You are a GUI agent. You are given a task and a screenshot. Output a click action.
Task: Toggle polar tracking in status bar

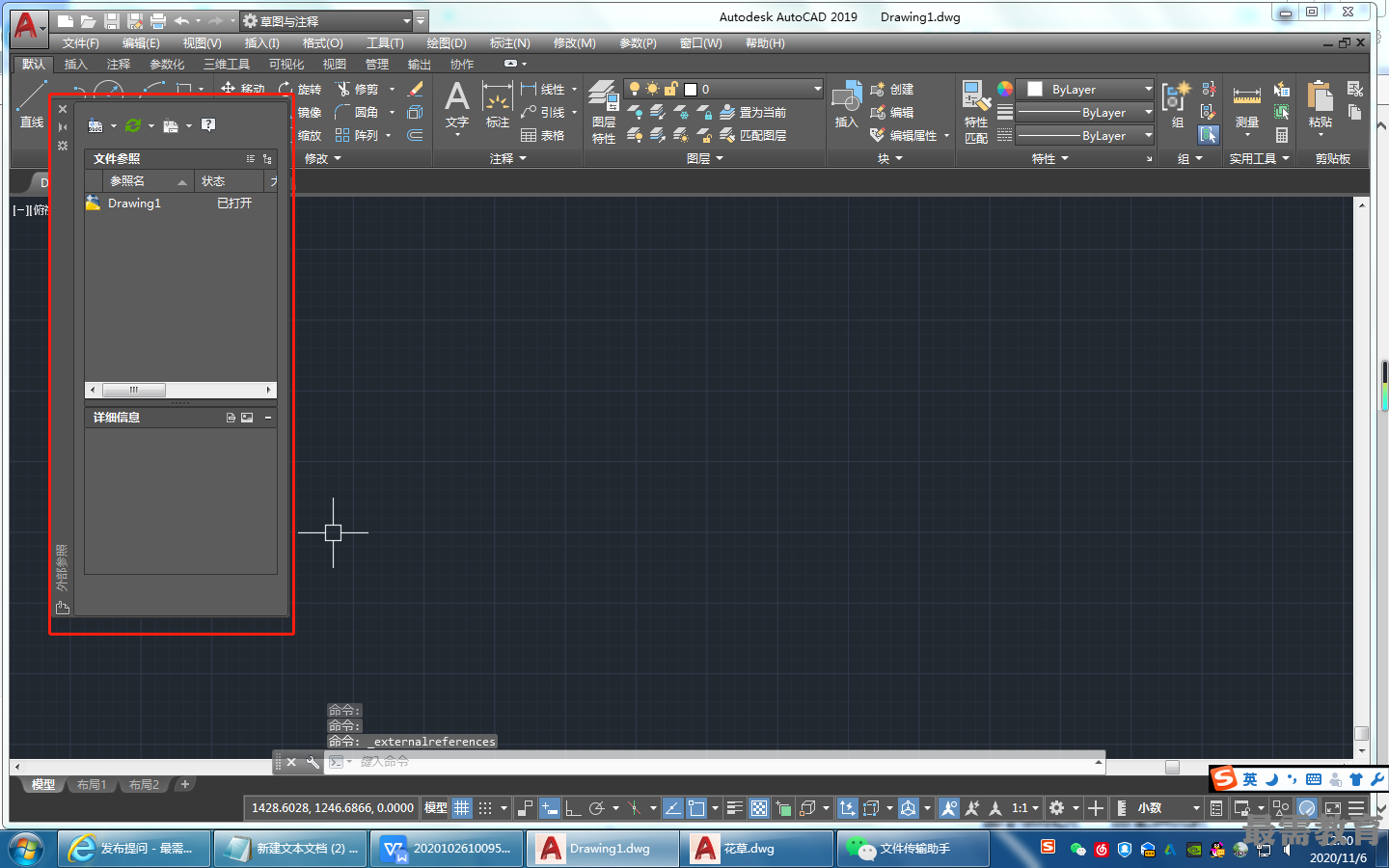click(x=597, y=808)
